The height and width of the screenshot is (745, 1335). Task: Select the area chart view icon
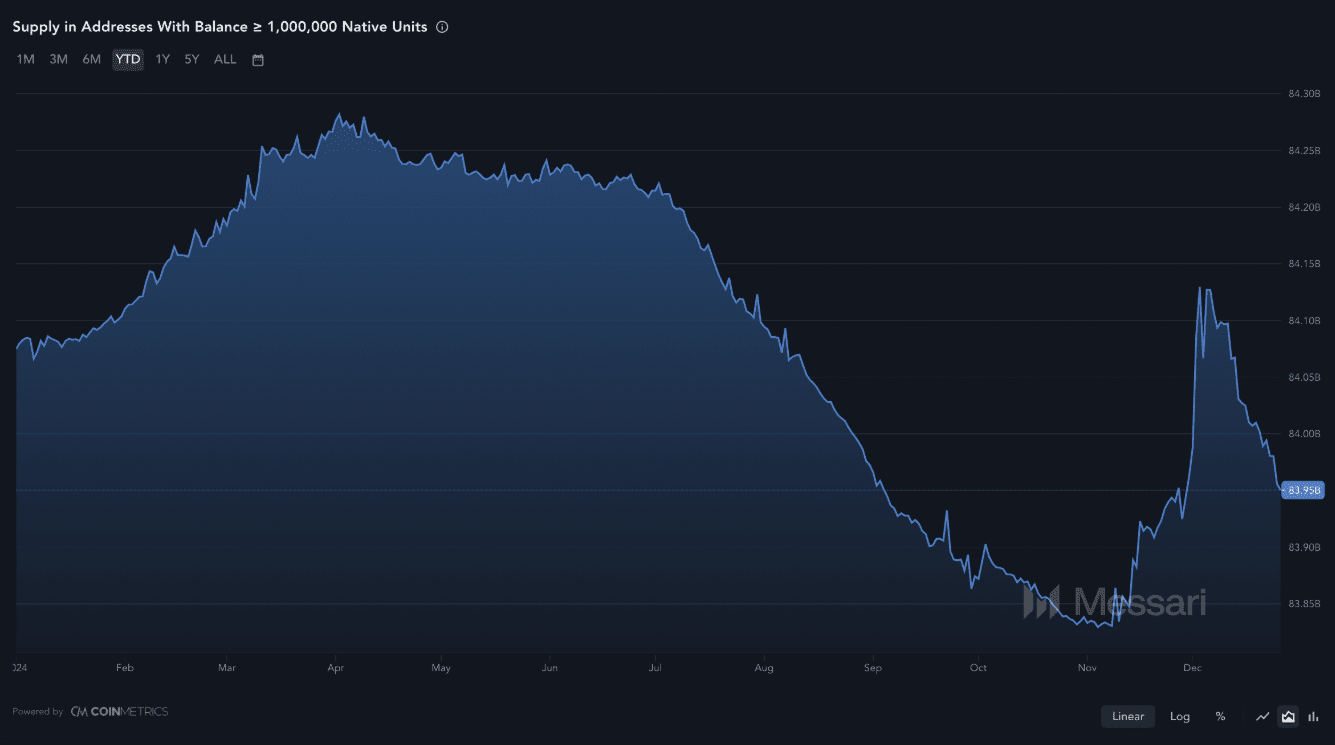[x=1288, y=716]
